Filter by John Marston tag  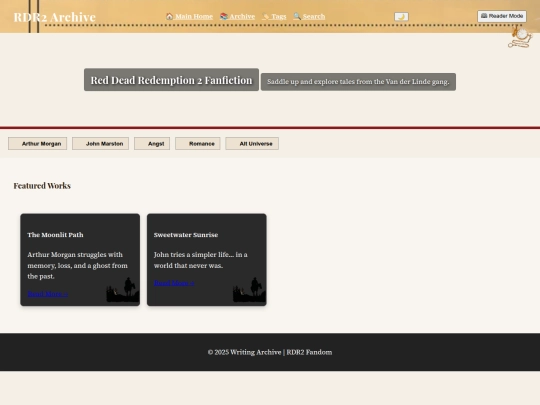click(x=100, y=144)
